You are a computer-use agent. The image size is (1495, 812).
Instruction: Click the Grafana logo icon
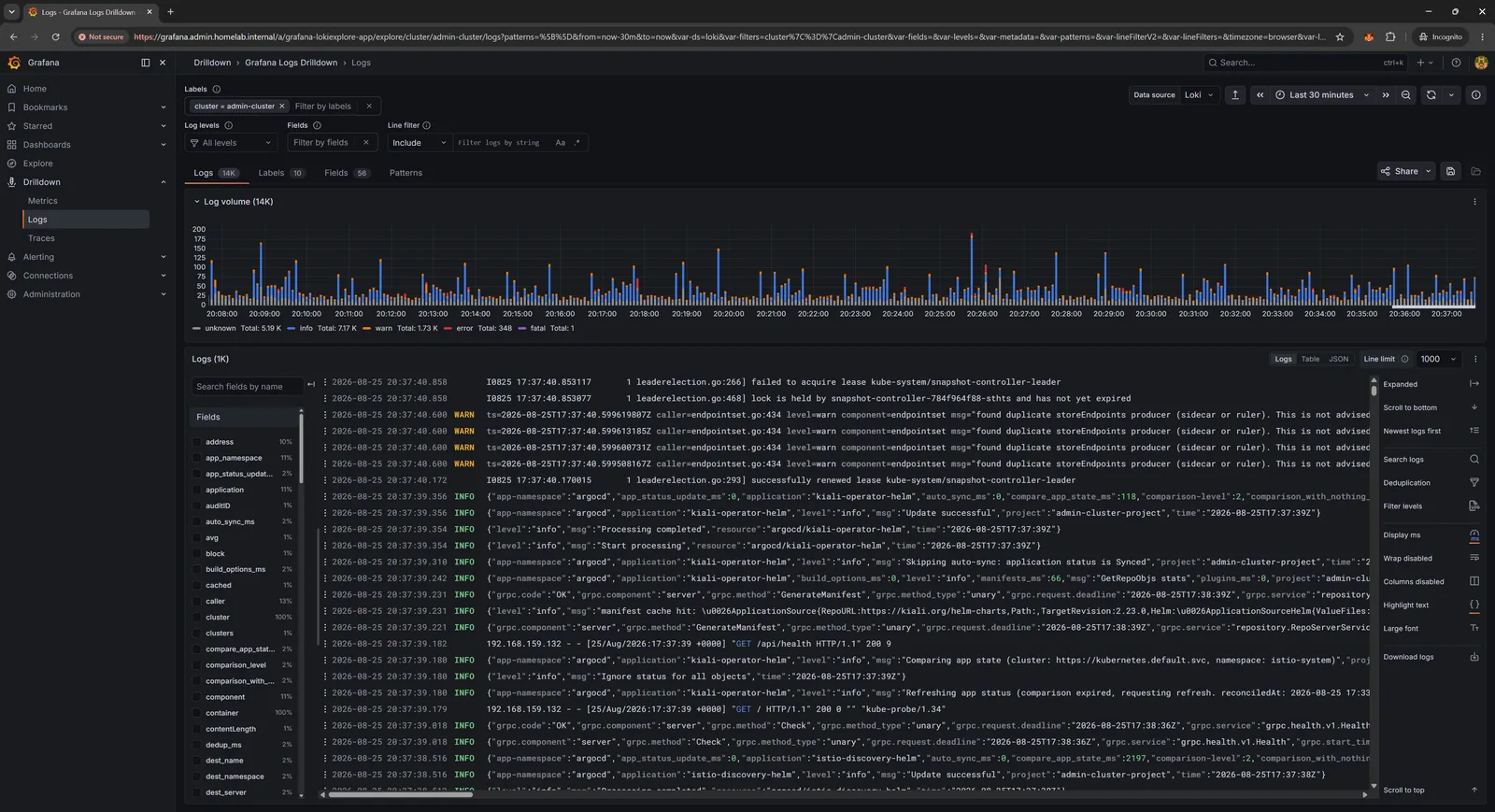(x=14, y=63)
